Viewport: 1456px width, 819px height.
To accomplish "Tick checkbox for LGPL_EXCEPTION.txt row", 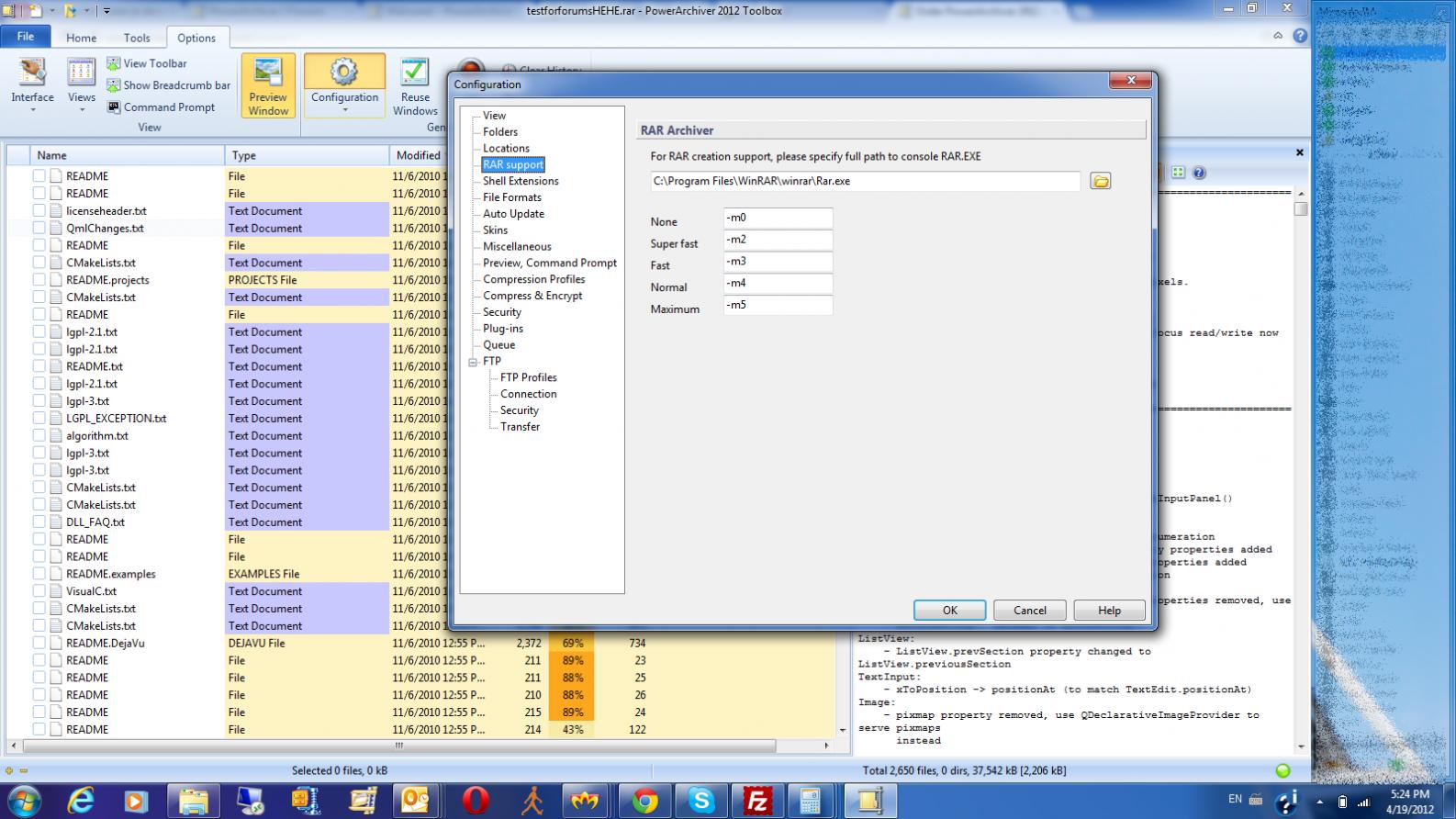I will click(39, 418).
